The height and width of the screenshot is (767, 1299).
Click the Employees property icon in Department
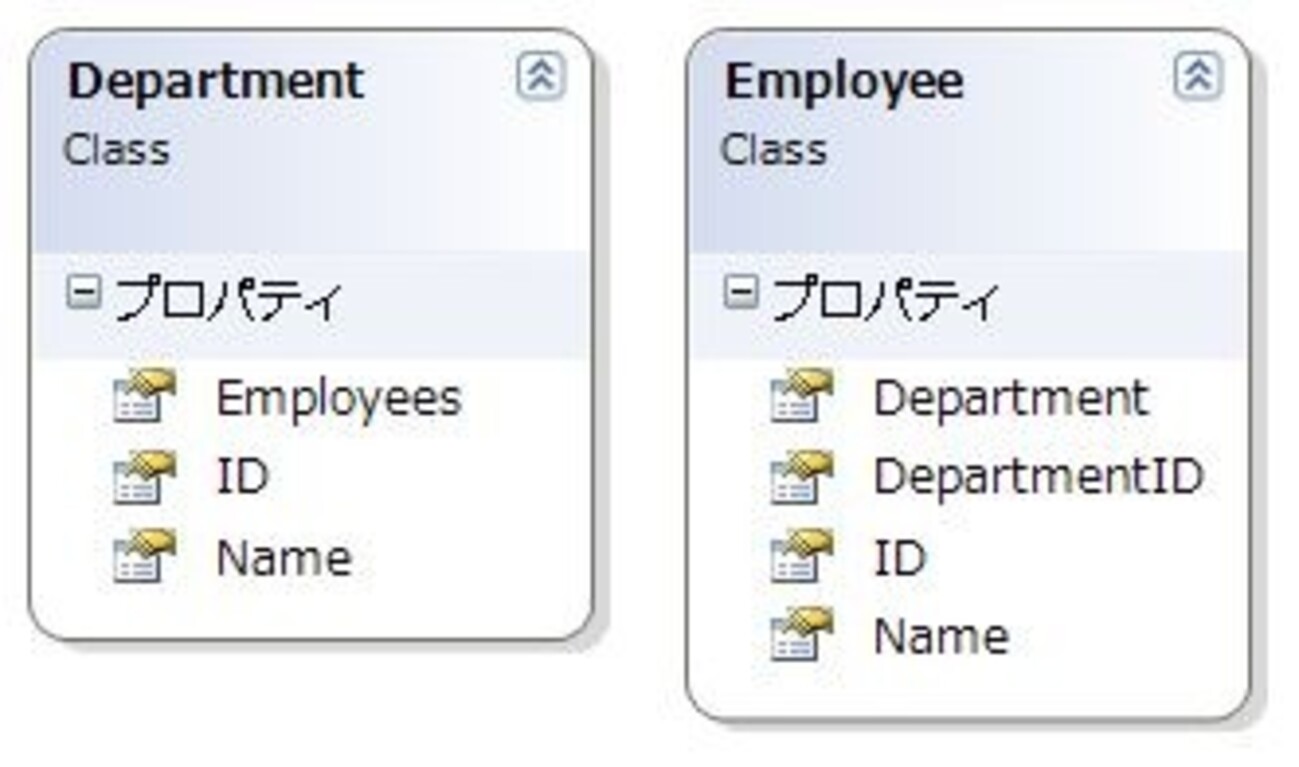(x=144, y=397)
